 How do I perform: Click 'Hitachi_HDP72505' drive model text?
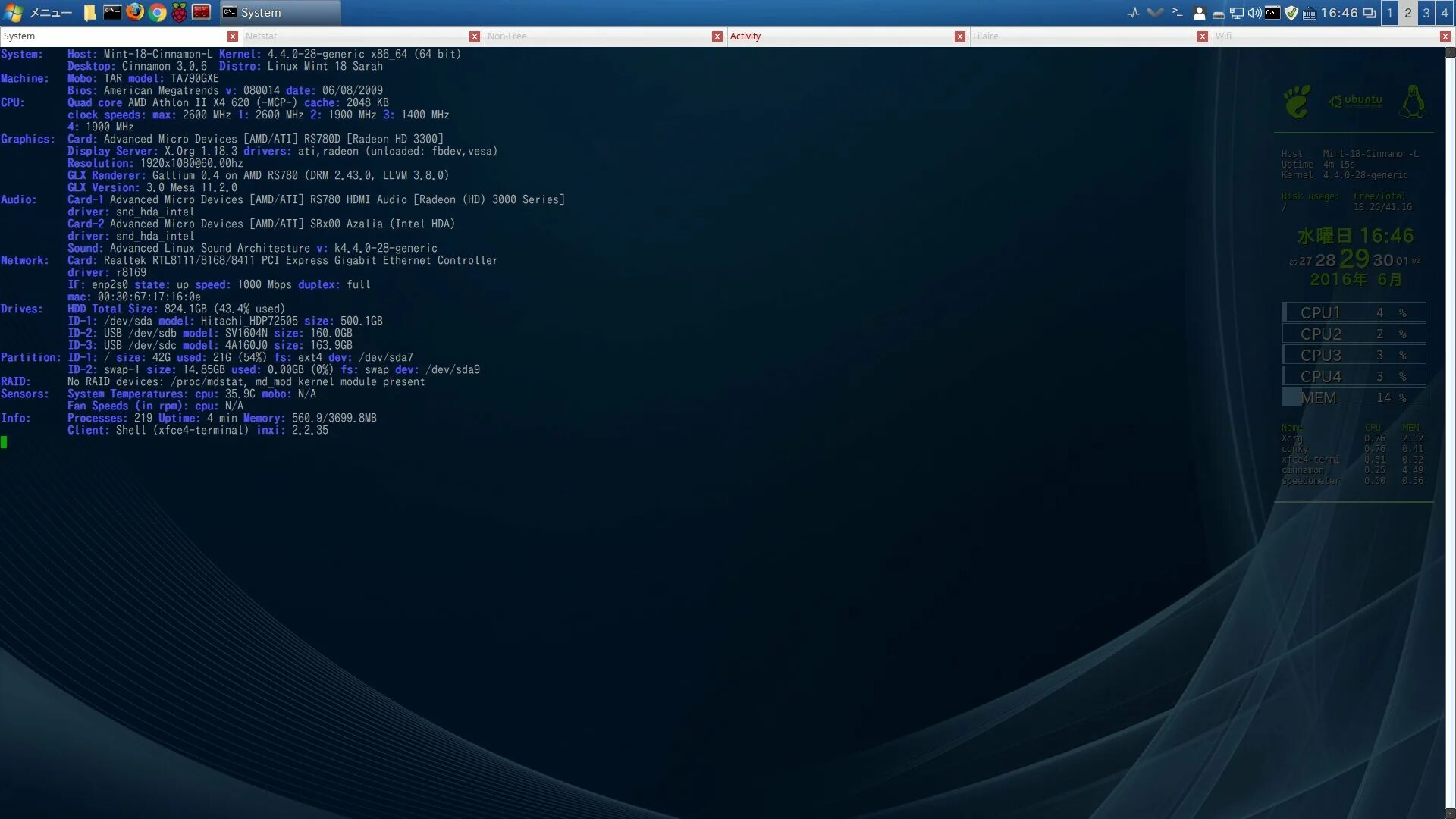pos(249,322)
